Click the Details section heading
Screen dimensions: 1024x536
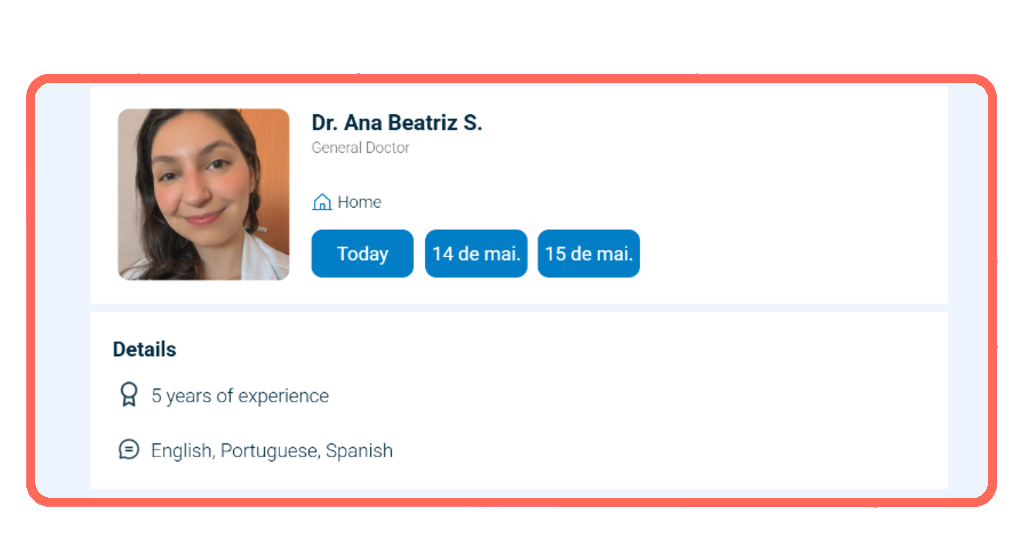[144, 349]
